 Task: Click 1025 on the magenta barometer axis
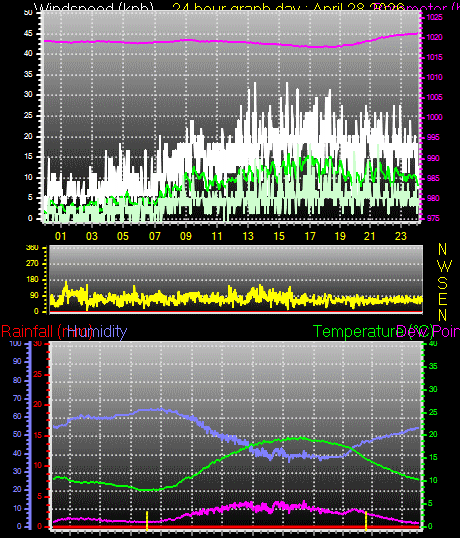click(434, 17)
